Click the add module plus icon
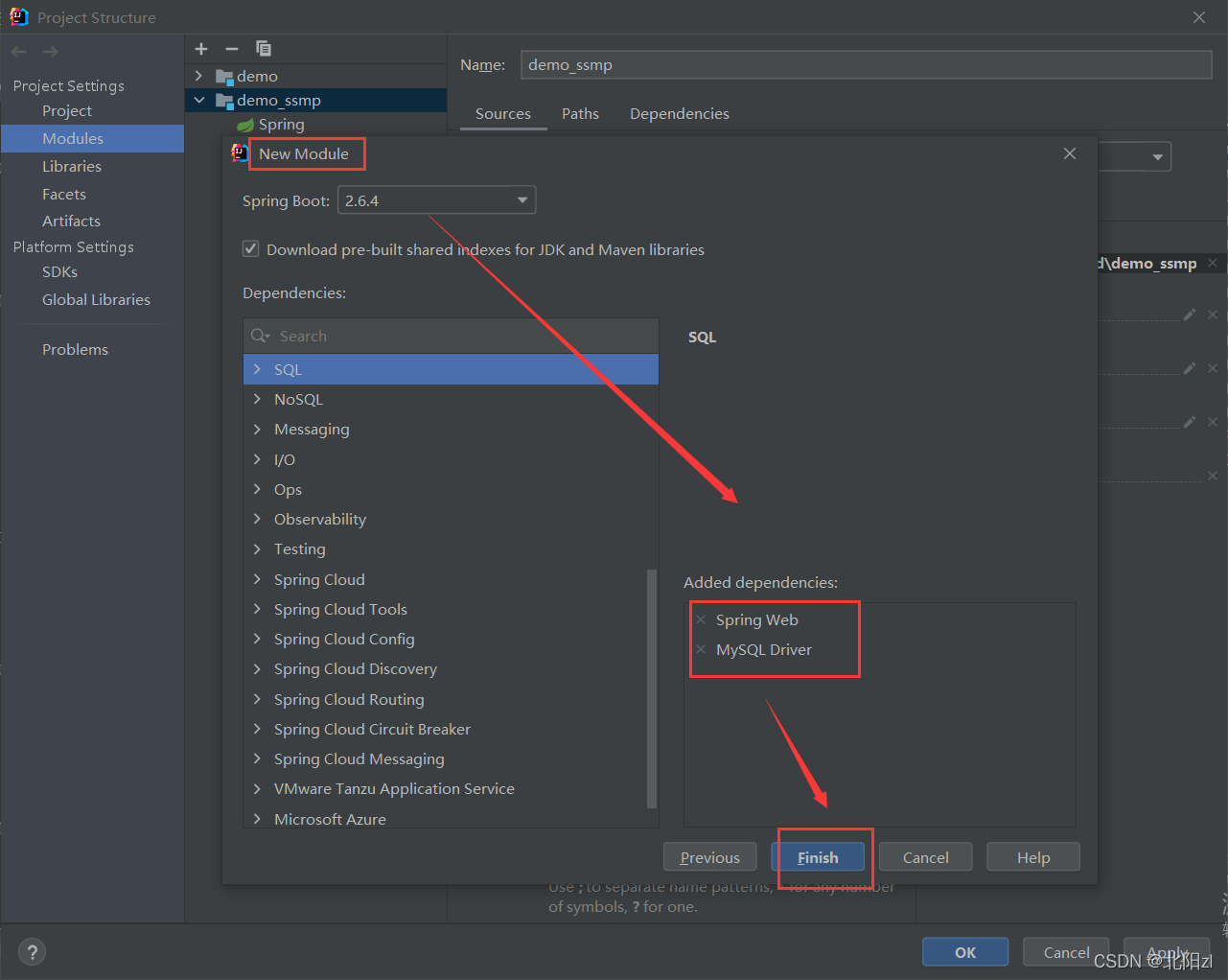The height and width of the screenshot is (980, 1228). 201,49
